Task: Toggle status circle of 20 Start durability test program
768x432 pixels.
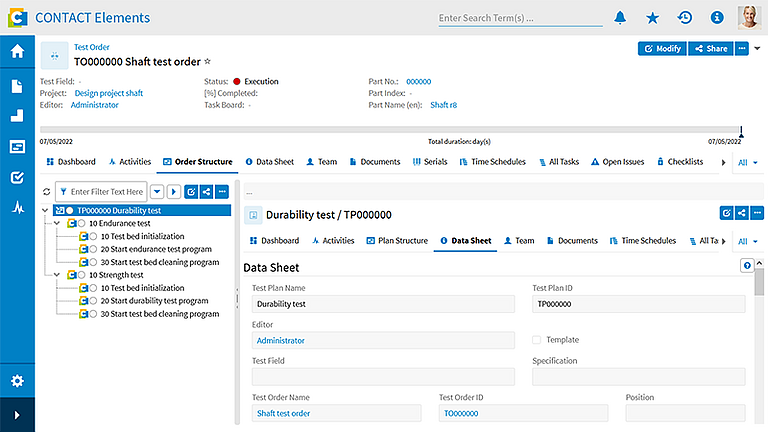Action: tap(93, 301)
